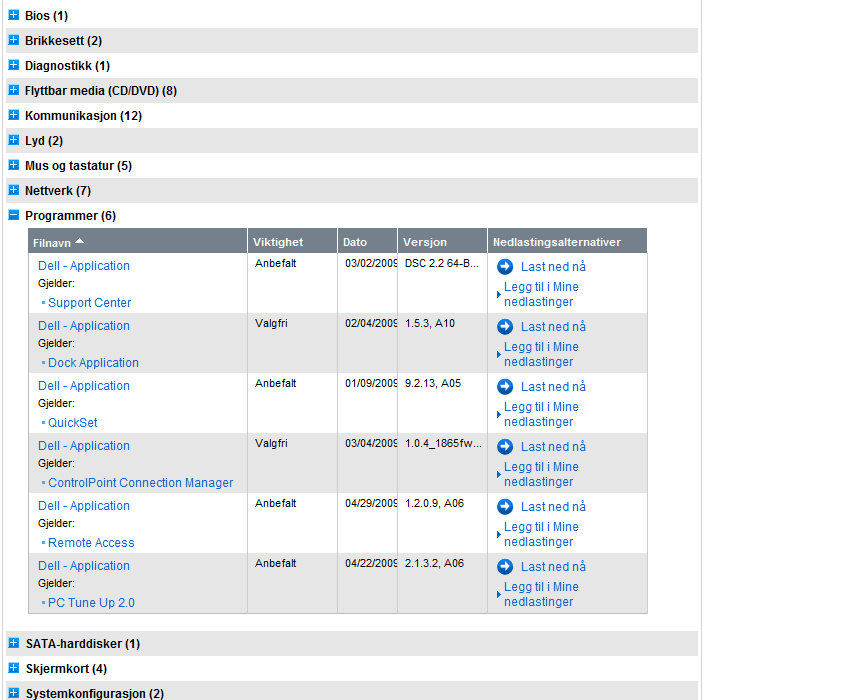Click download arrow icon for Dock Application
The width and height of the screenshot is (864, 700).
(505, 327)
